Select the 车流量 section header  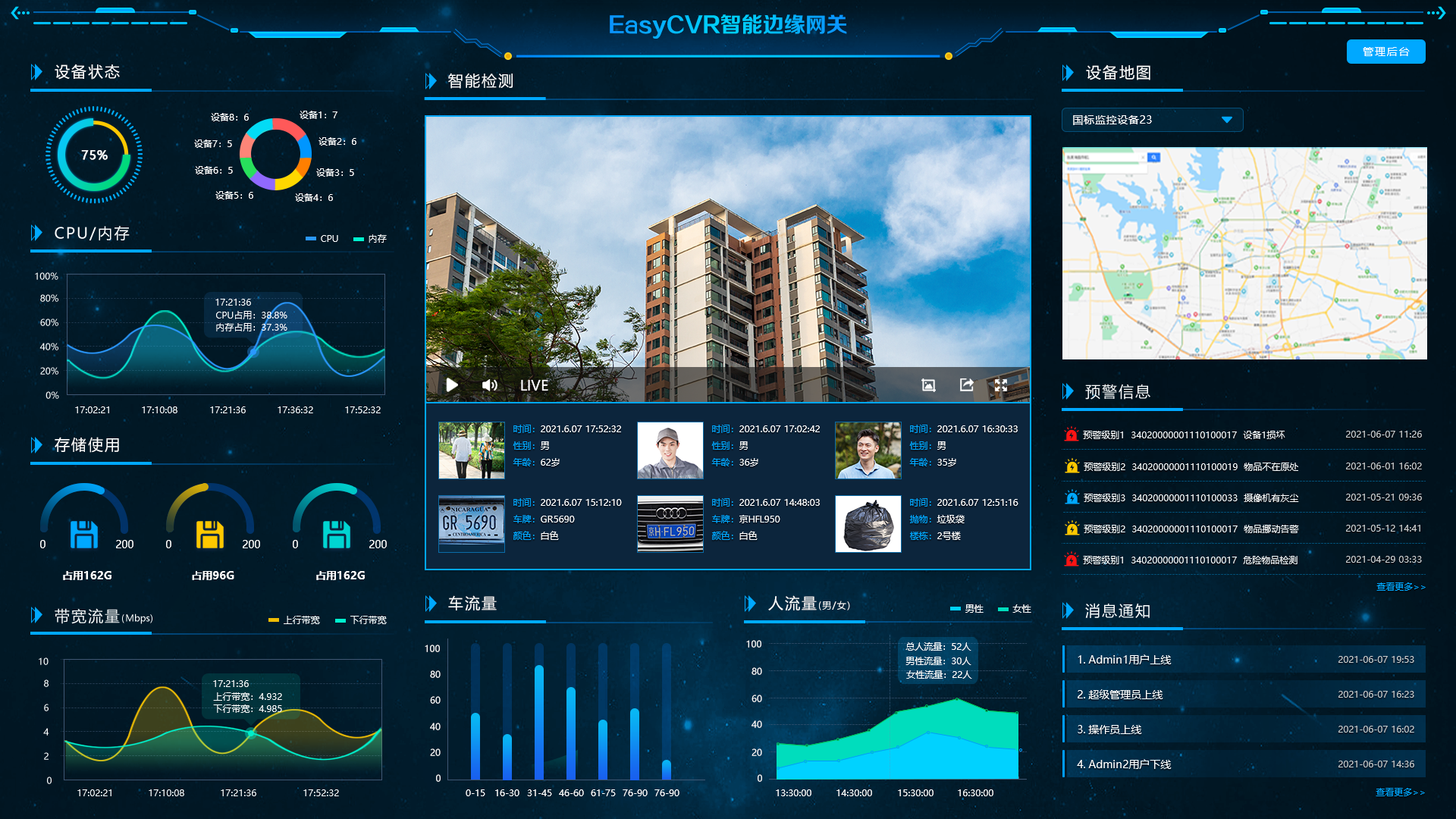(x=472, y=604)
